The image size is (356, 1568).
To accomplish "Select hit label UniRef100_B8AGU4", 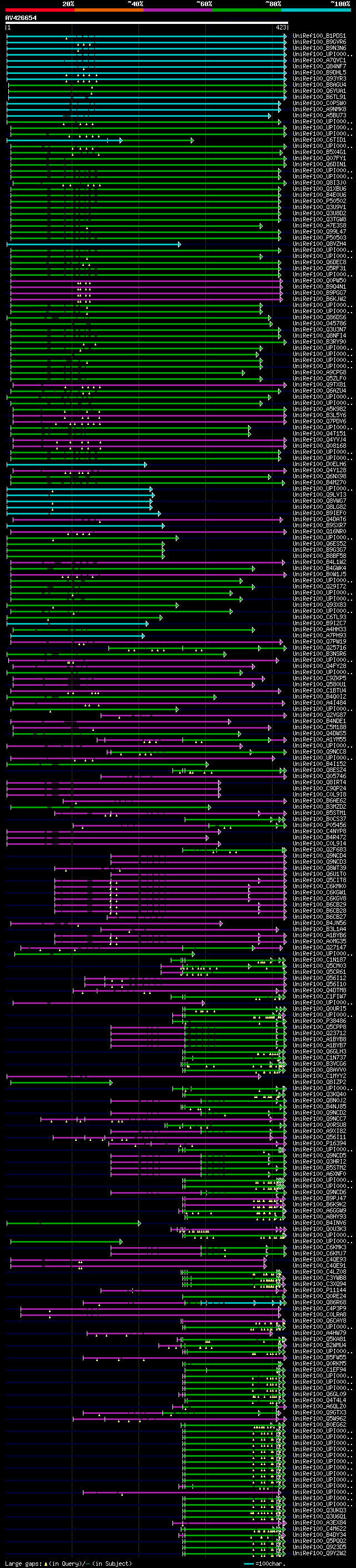I will click(319, 85).
